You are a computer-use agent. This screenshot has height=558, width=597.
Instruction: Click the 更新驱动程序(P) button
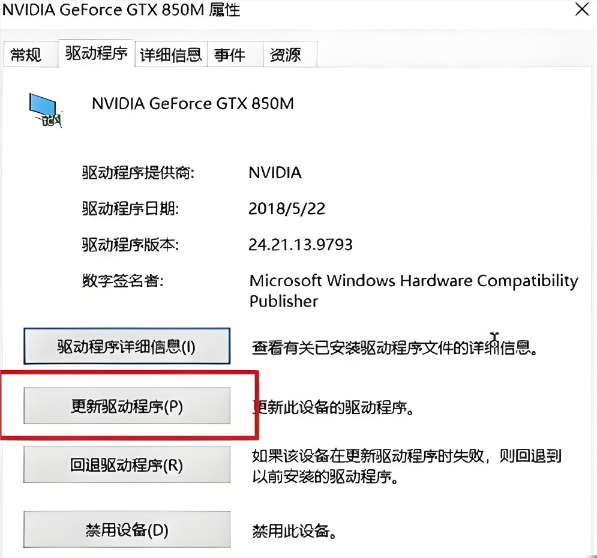[x=127, y=406]
